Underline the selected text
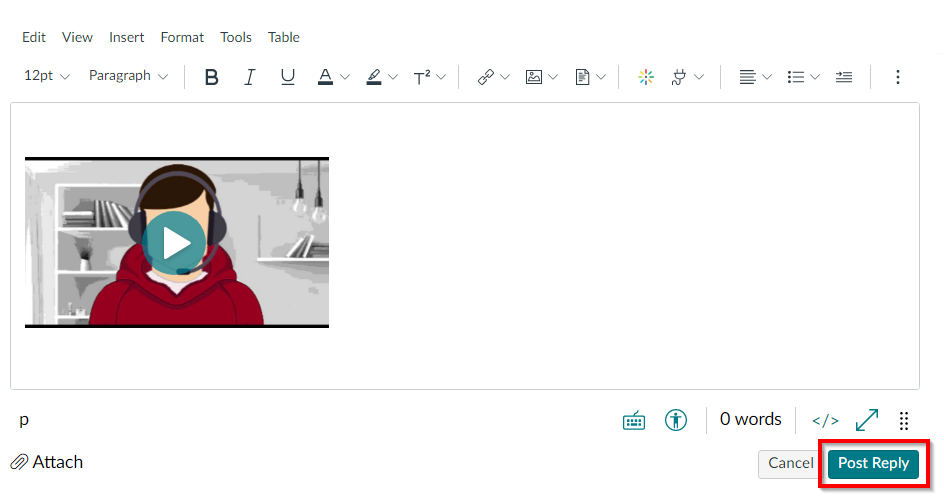Viewport: 944px width, 499px height. 288,77
